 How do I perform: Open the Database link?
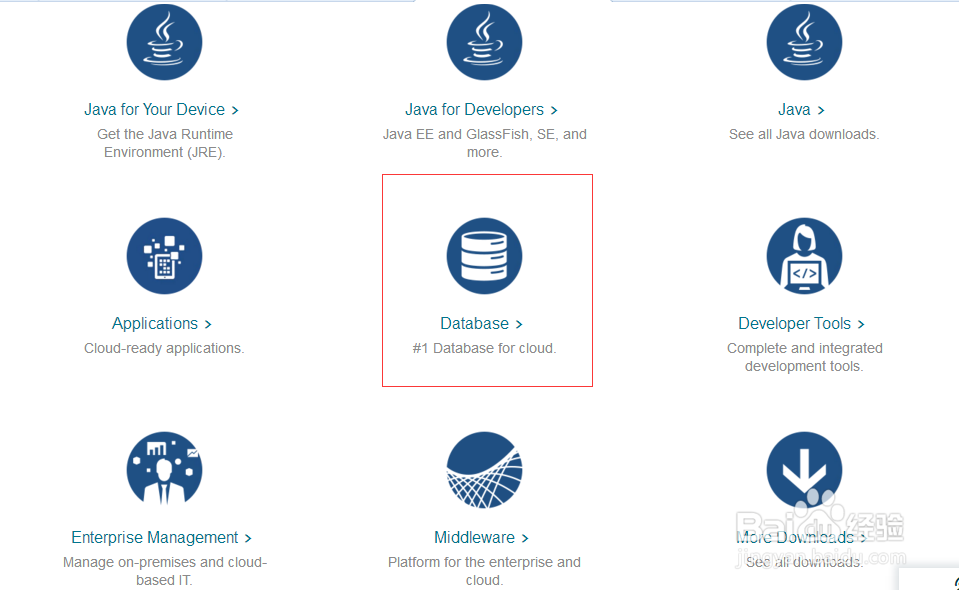481,323
